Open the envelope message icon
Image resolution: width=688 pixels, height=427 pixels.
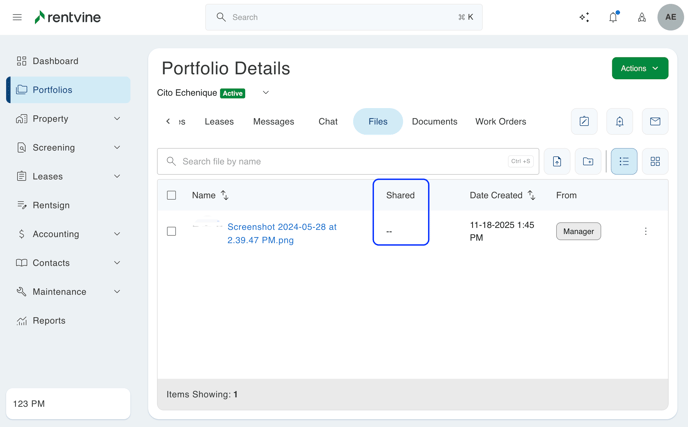tap(655, 121)
